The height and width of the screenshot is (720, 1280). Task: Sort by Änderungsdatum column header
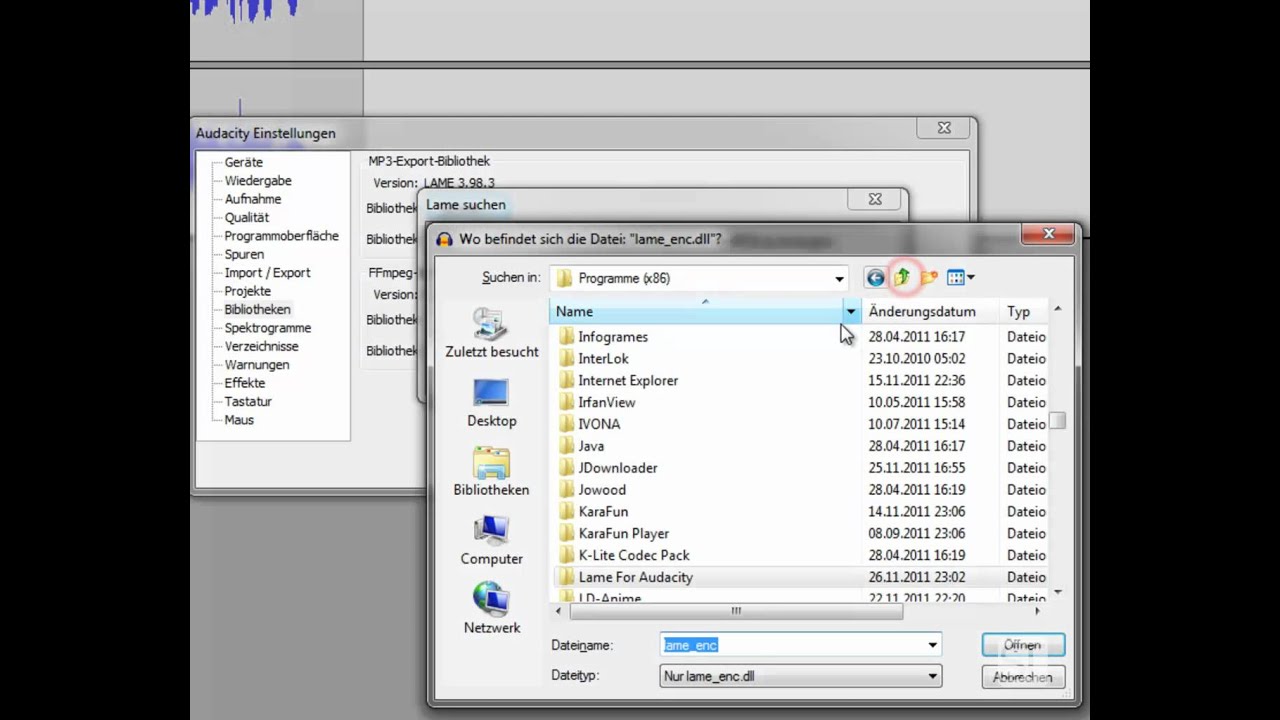pos(930,312)
